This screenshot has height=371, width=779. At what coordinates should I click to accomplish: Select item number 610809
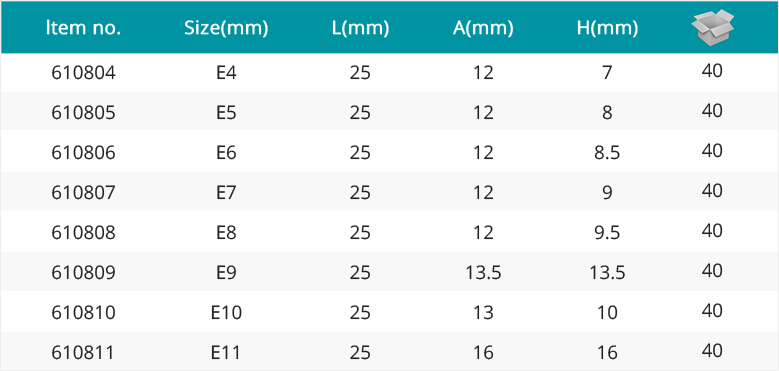click(83, 272)
